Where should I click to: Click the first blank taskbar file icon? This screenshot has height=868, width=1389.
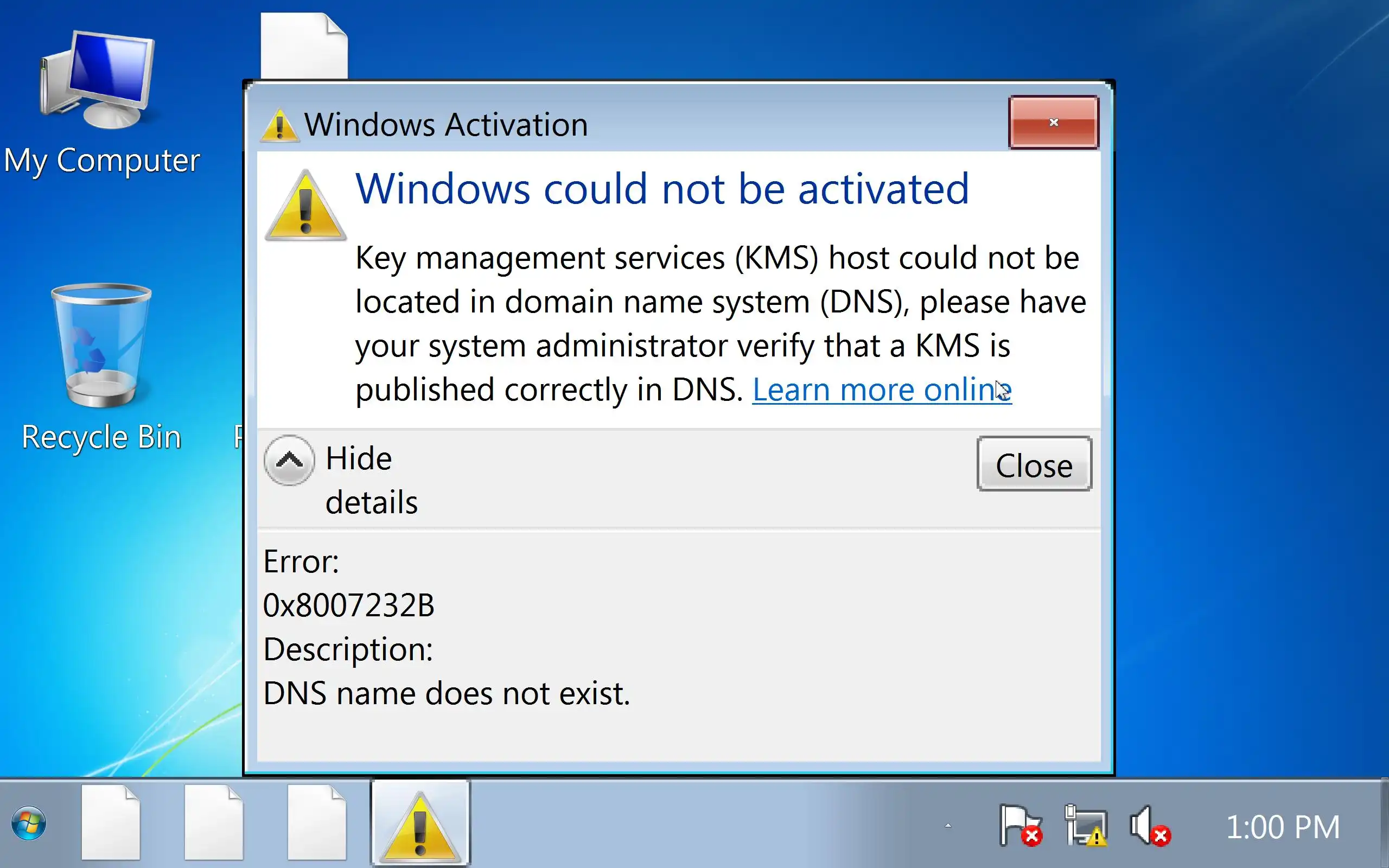(111, 822)
